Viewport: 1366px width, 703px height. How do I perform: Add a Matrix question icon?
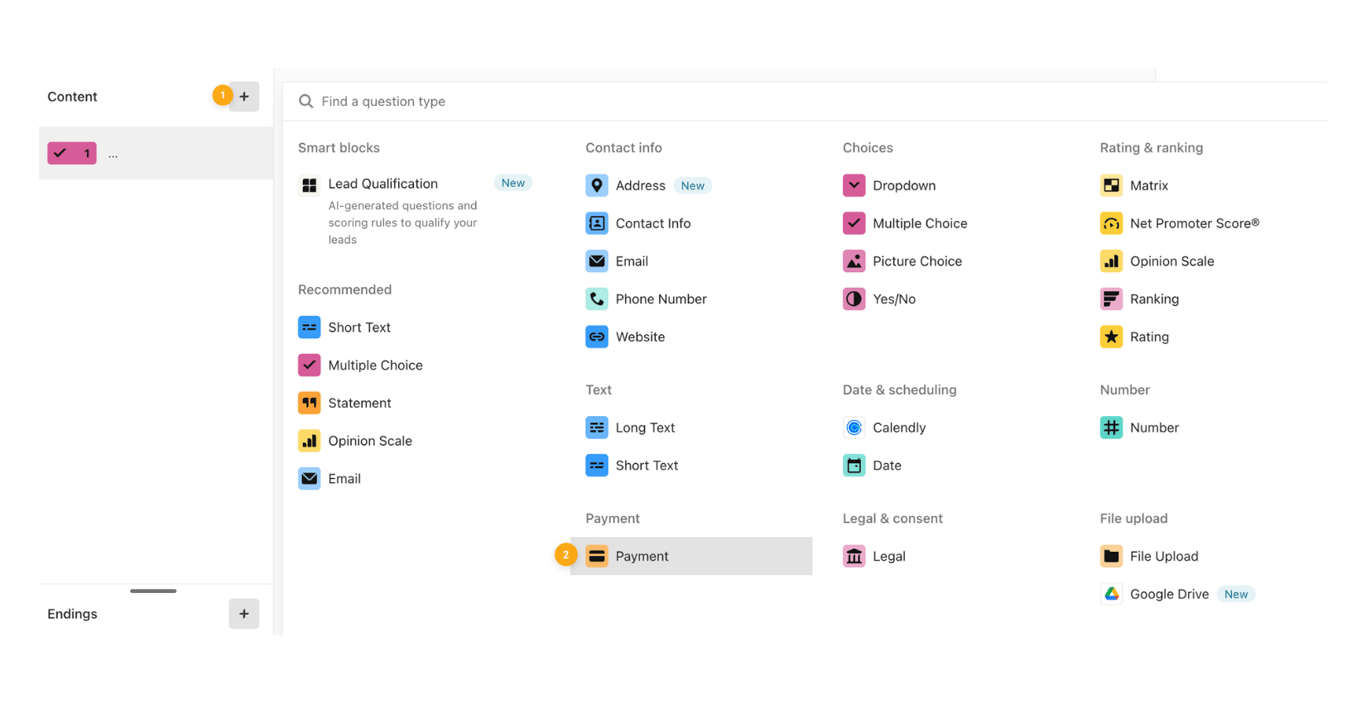(x=1111, y=185)
